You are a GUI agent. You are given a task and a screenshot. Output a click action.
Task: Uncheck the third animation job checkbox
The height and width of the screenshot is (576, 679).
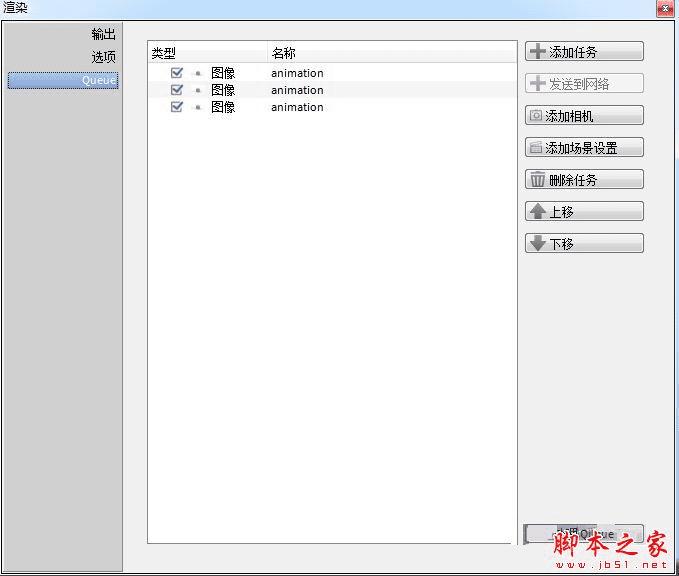coord(177,107)
